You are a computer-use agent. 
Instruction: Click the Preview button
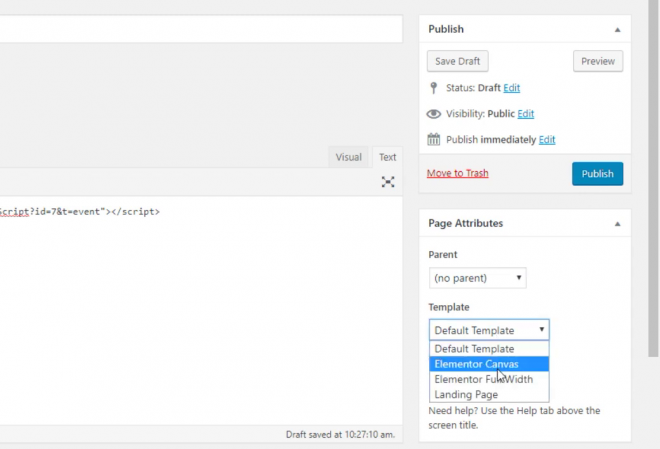[598, 61]
